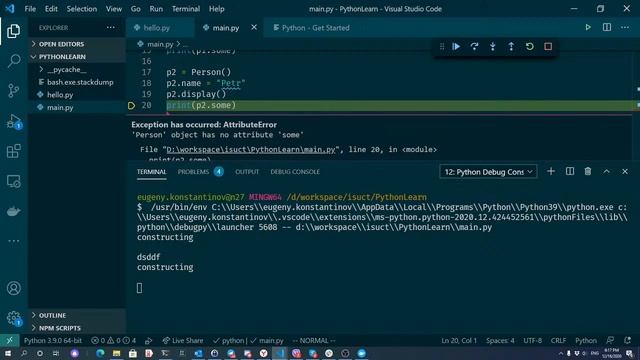Switch to the Output panel tab
640x360 pixels.
tap(247, 172)
